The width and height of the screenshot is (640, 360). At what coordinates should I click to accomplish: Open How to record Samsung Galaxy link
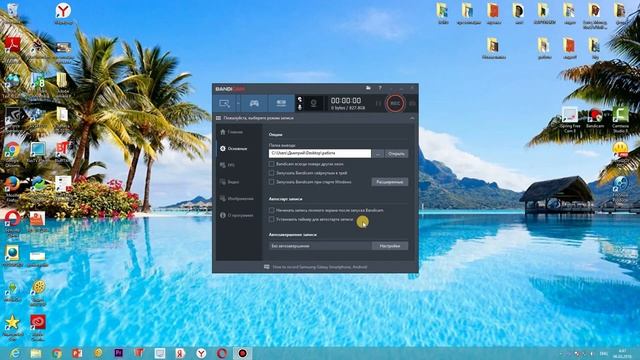(320, 267)
